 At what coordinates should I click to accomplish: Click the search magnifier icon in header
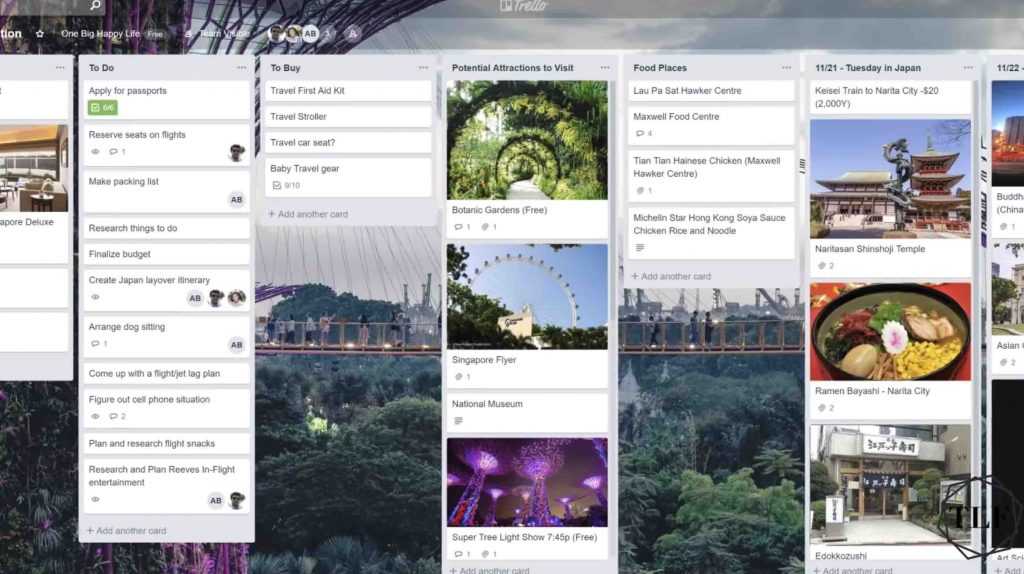(x=95, y=6)
